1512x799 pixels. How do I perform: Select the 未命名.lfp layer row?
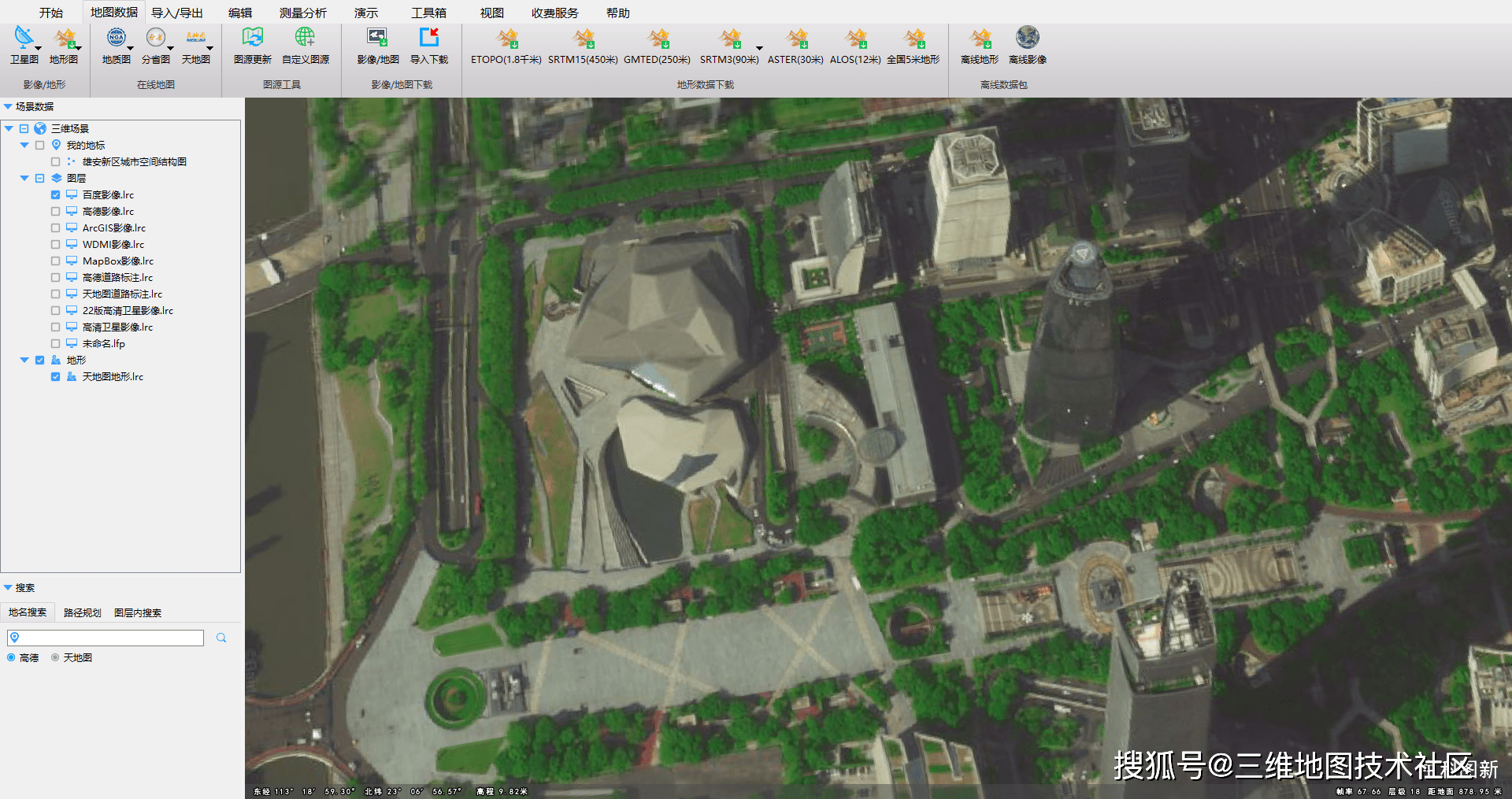[103, 343]
